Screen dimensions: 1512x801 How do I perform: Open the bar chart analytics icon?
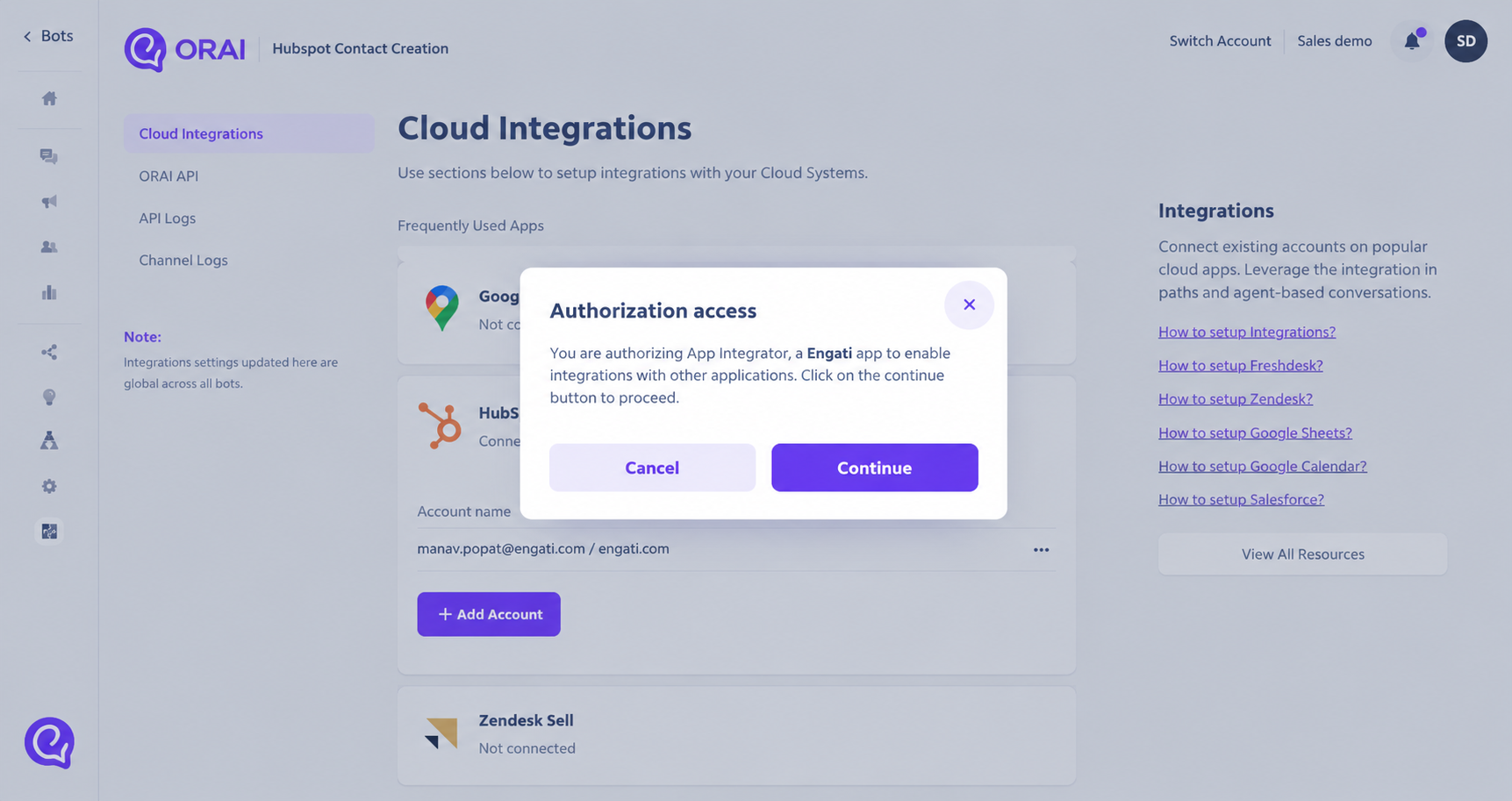click(x=49, y=292)
